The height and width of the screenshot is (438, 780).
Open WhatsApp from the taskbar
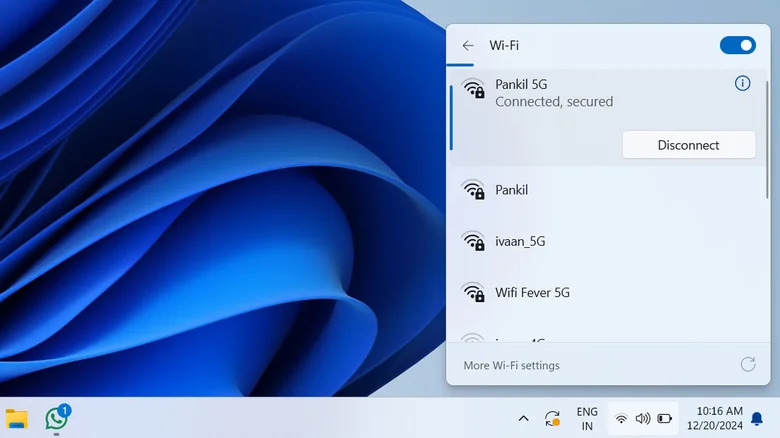point(57,418)
